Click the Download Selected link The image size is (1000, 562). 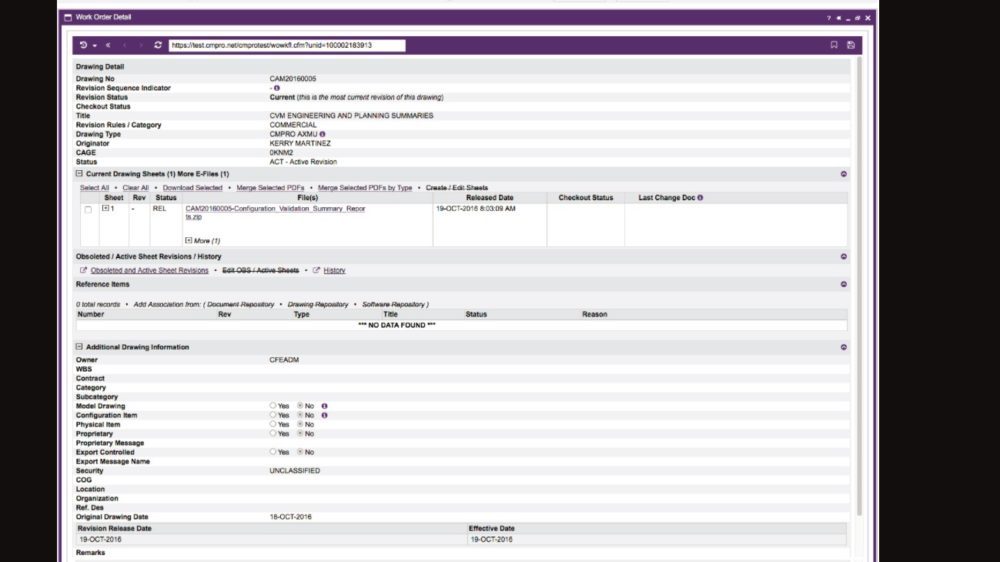click(192, 188)
